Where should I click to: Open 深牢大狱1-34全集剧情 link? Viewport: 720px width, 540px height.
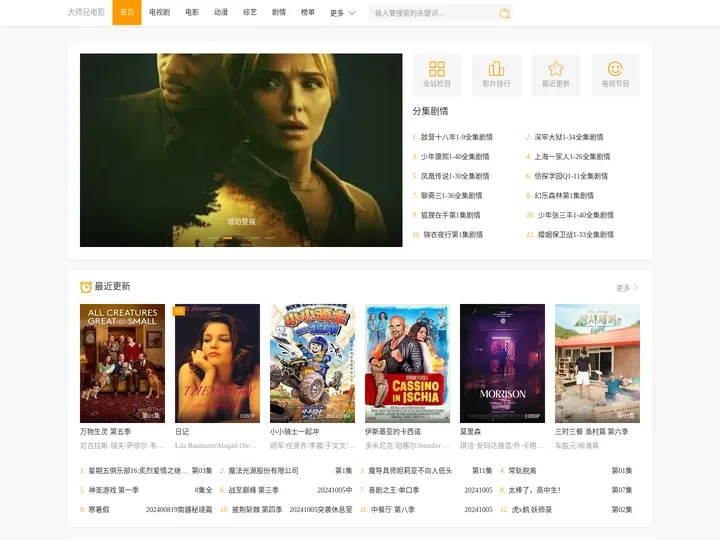568,137
